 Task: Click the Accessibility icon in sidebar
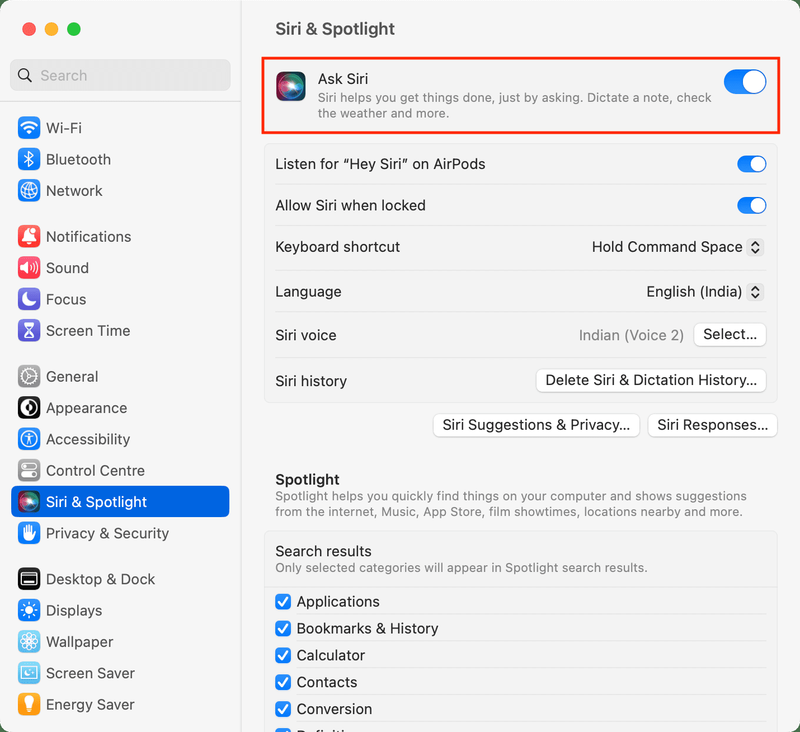[x=29, y=439]
